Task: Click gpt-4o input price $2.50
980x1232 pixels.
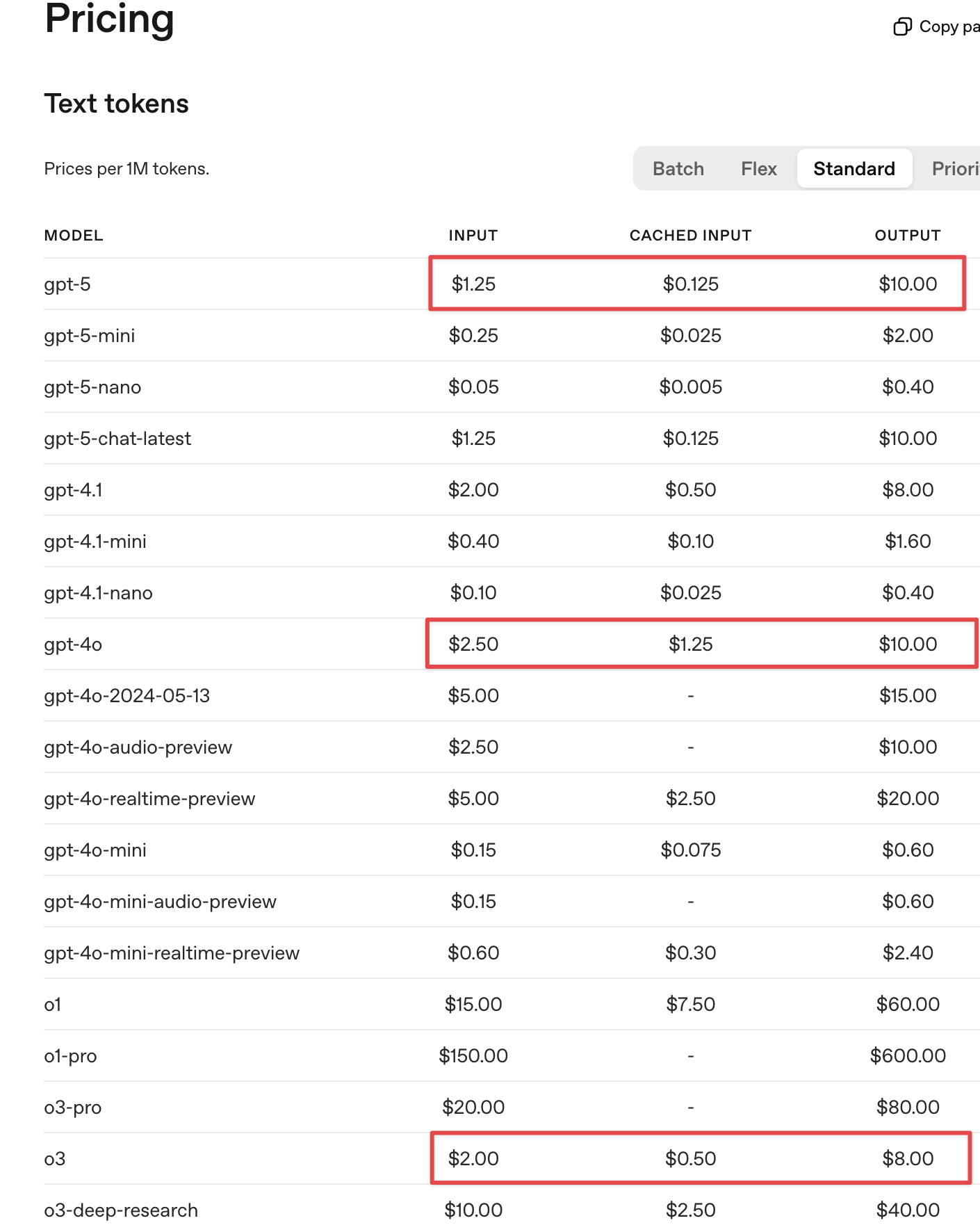Action: [473, 644]
